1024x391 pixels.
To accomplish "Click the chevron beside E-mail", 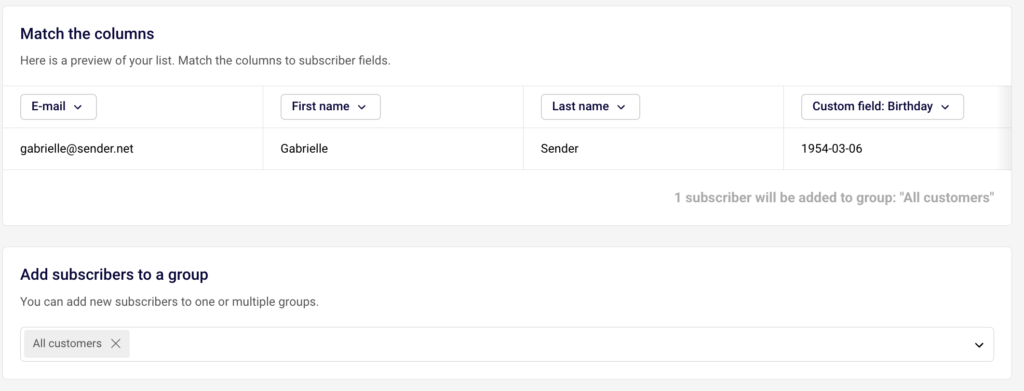I will pos(78,108).
